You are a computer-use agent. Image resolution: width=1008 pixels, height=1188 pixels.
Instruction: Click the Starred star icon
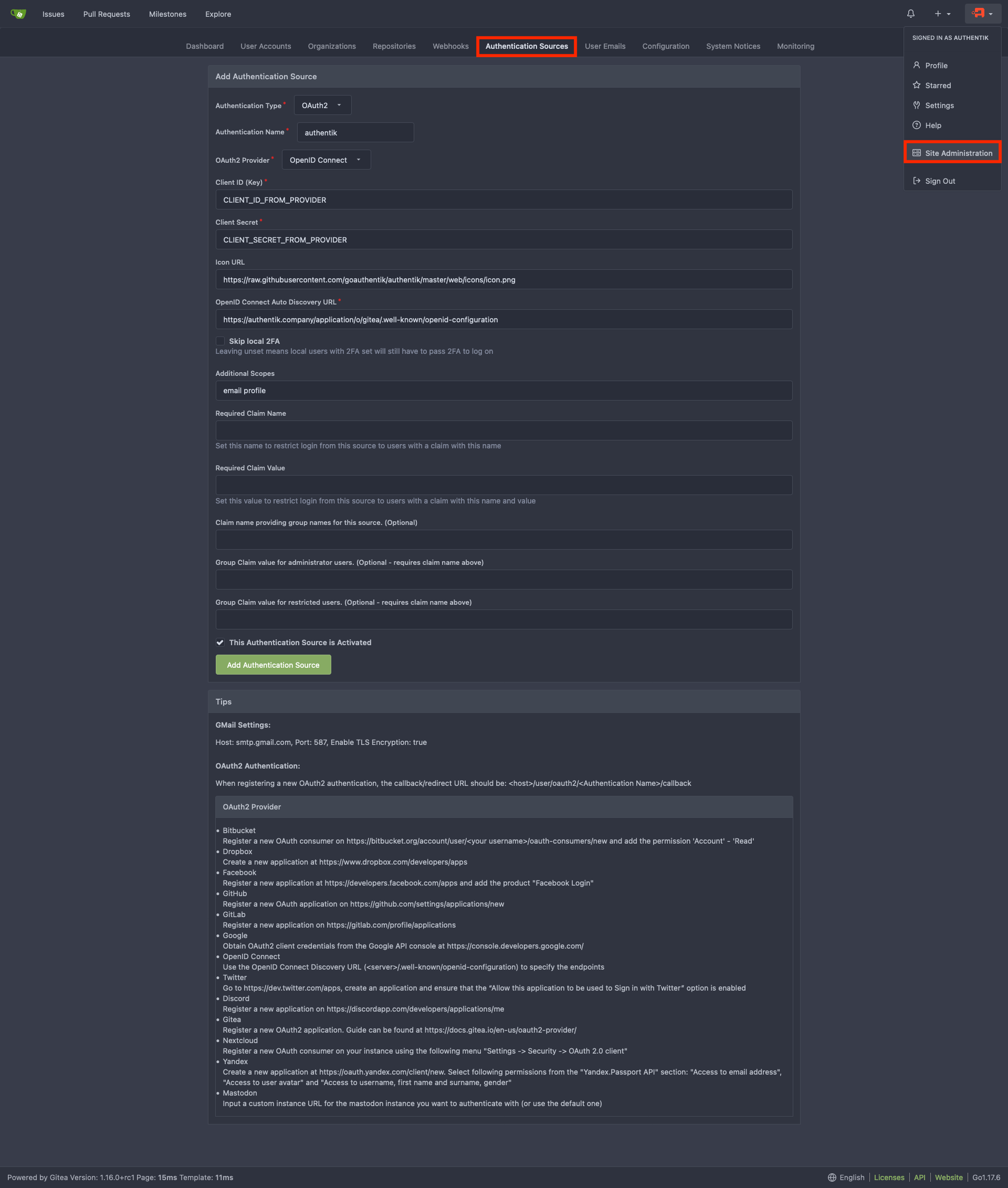[917, 85]
